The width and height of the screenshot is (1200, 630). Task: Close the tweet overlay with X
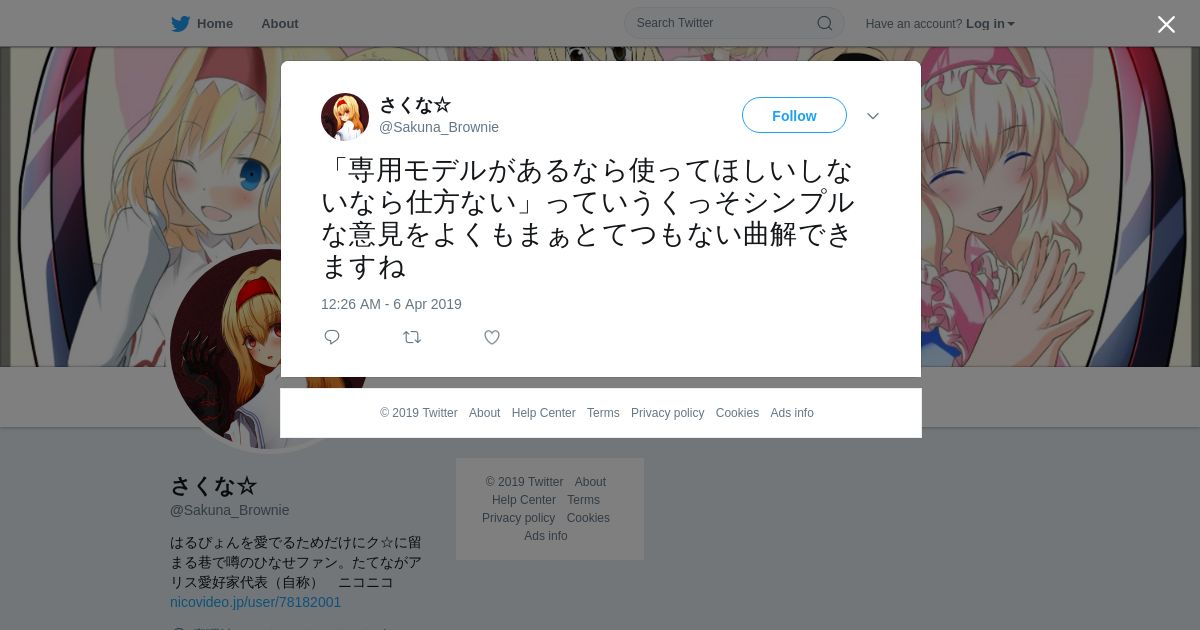click(1166, 24)
